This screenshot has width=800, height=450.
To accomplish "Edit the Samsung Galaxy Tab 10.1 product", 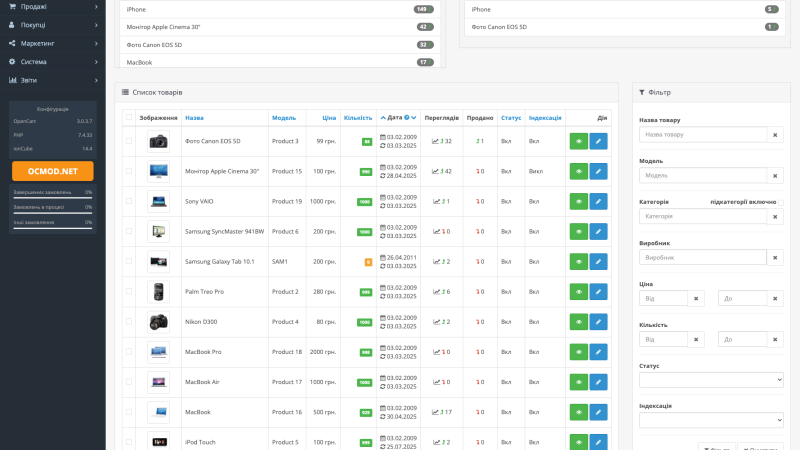I will (598, 262).
